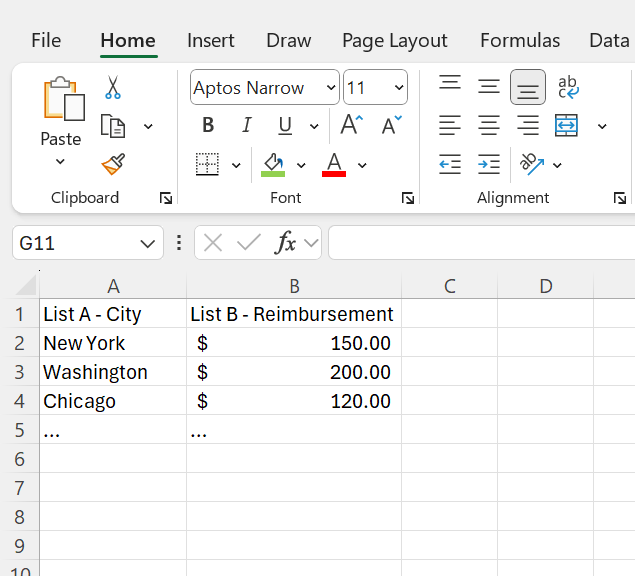This screenshot has width=635, height=576.
Task: Select the Format Painter brush
Action: tap(113, 164)
